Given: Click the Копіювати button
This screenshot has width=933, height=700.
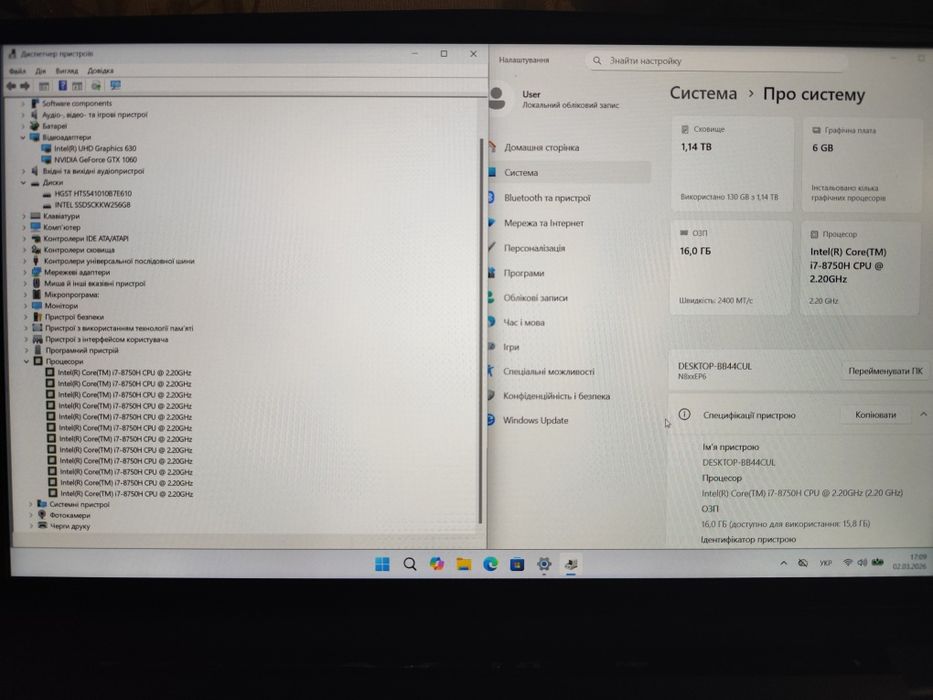Looking at the screenshot, I should pyautogui.click(x=875, y=414).
